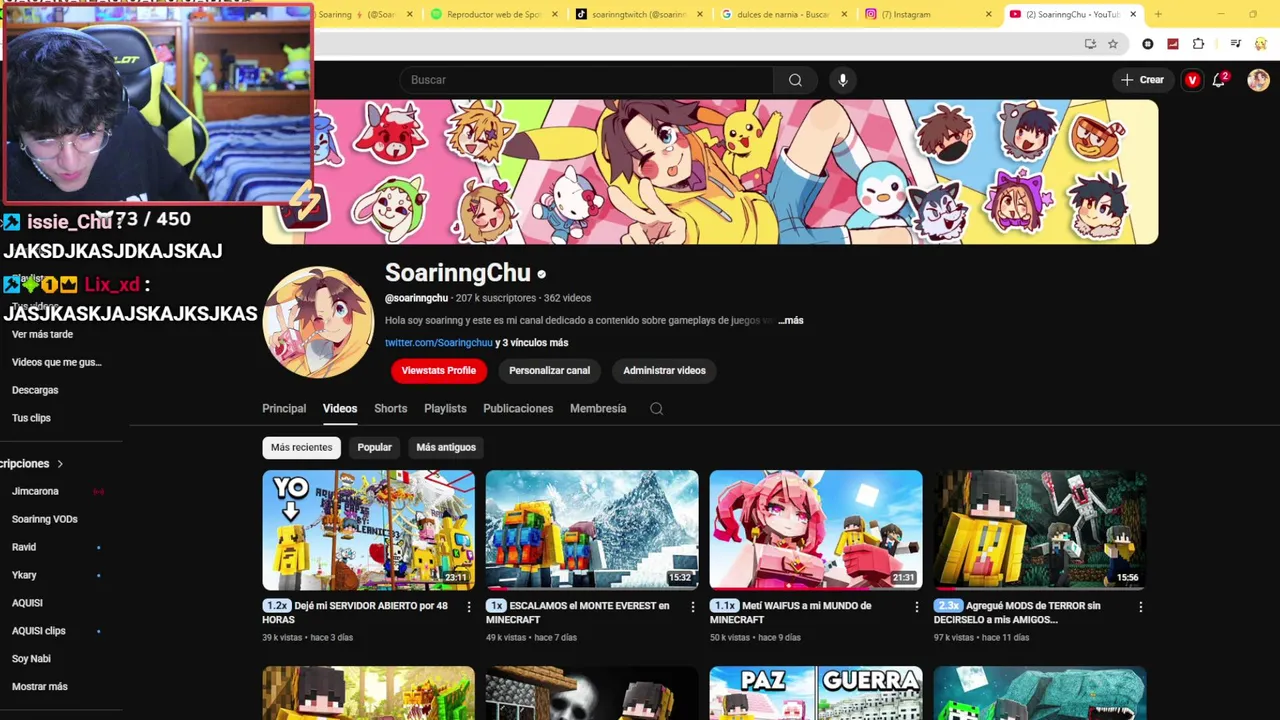Open Jimcarona subscription channel
The image size is (1280, 720).
35,491
